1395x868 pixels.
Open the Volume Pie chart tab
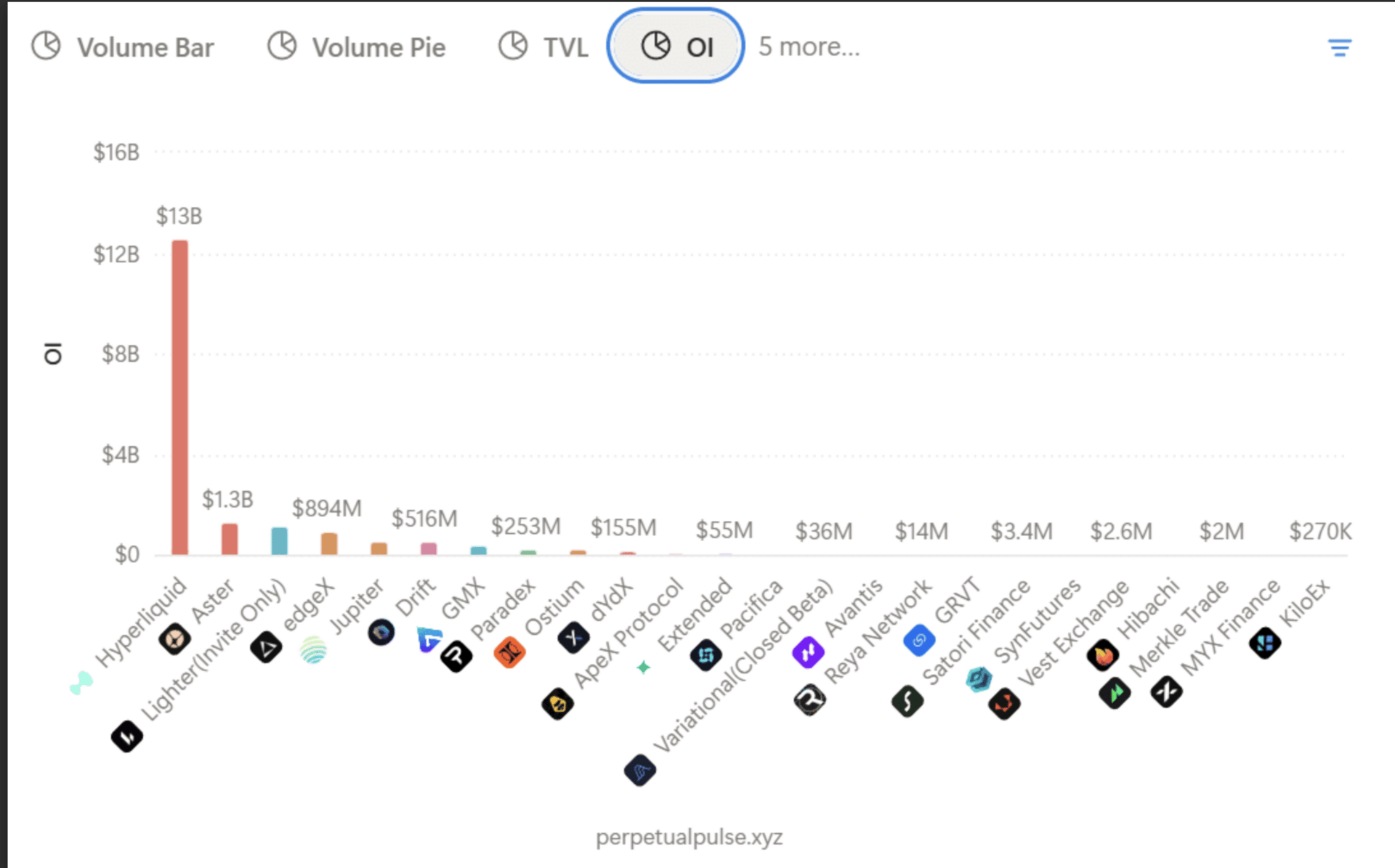tap(356, 47)
